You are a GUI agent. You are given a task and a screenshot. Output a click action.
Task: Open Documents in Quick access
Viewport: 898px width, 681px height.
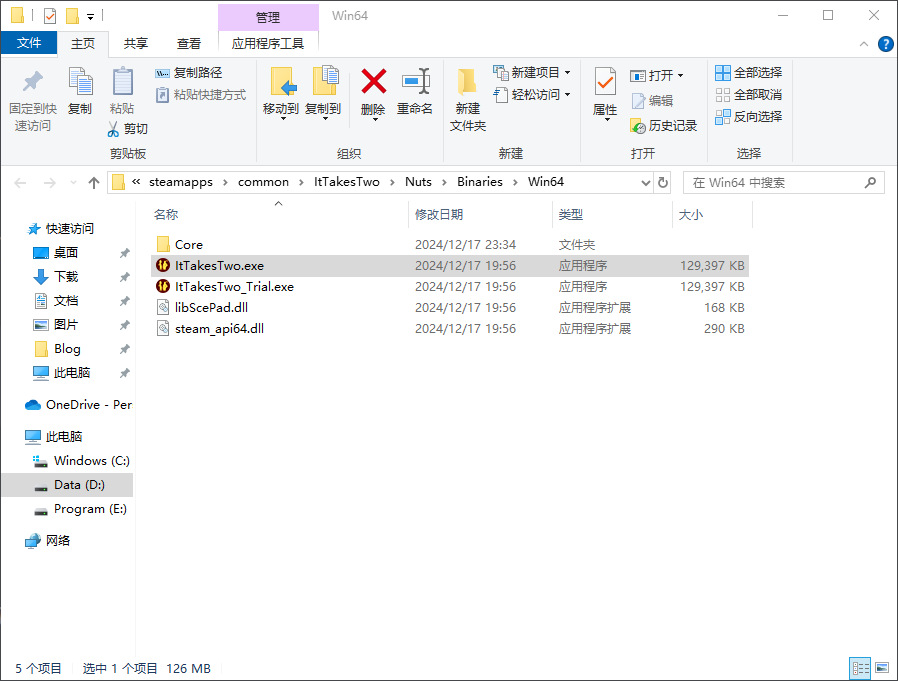click(x=66, y=301)
